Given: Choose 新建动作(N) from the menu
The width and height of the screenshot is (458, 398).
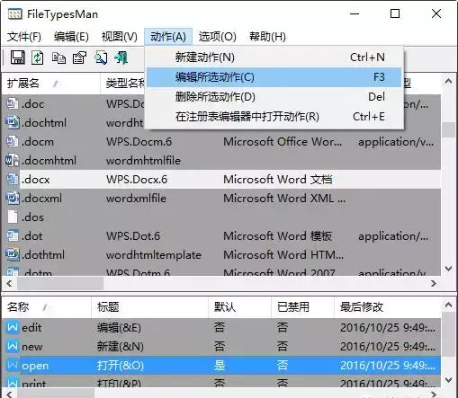Looking at the screenshot, I should [274, 57].
